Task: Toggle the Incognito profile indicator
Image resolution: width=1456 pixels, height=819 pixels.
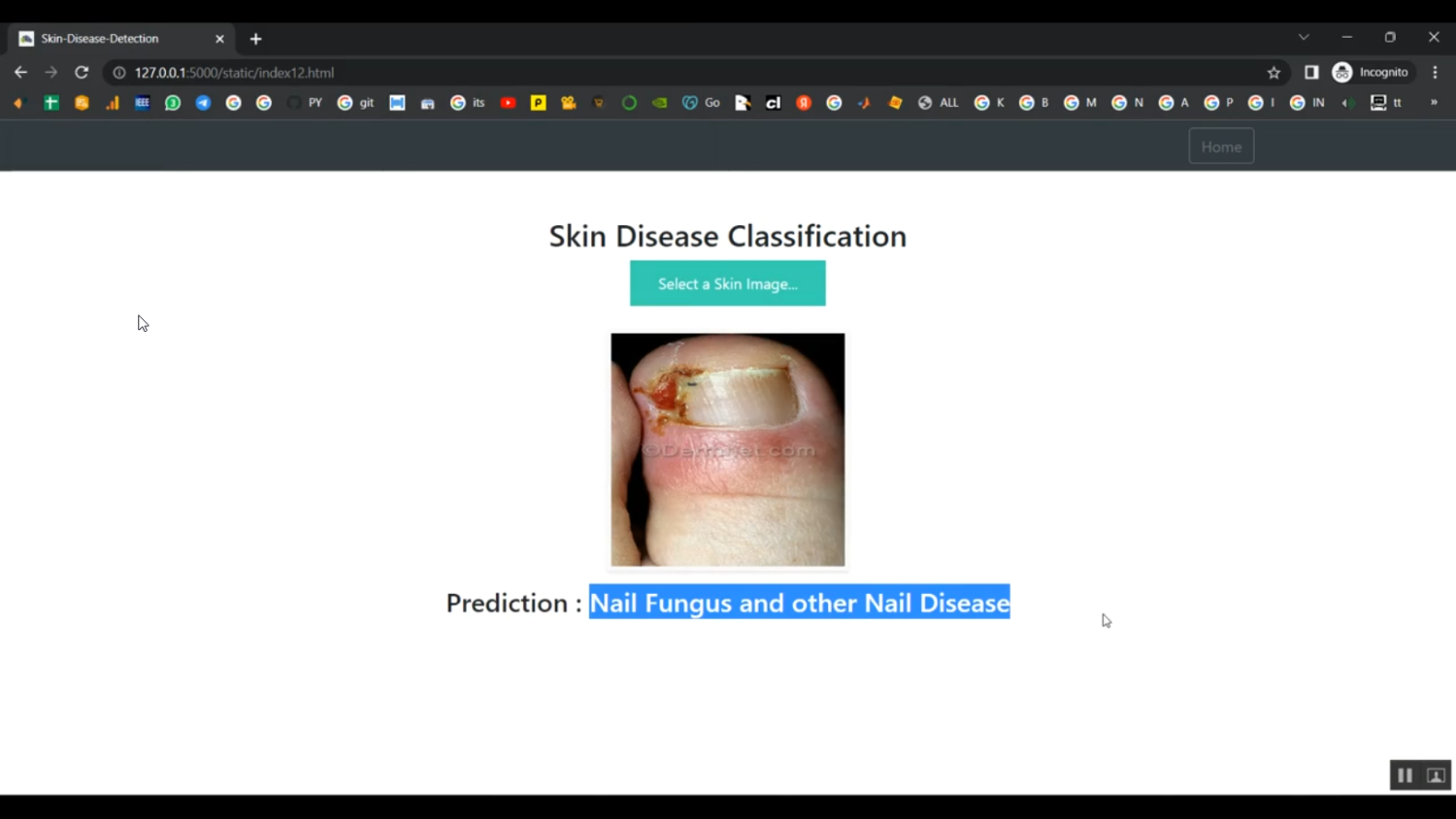Action: (1370, 72)
